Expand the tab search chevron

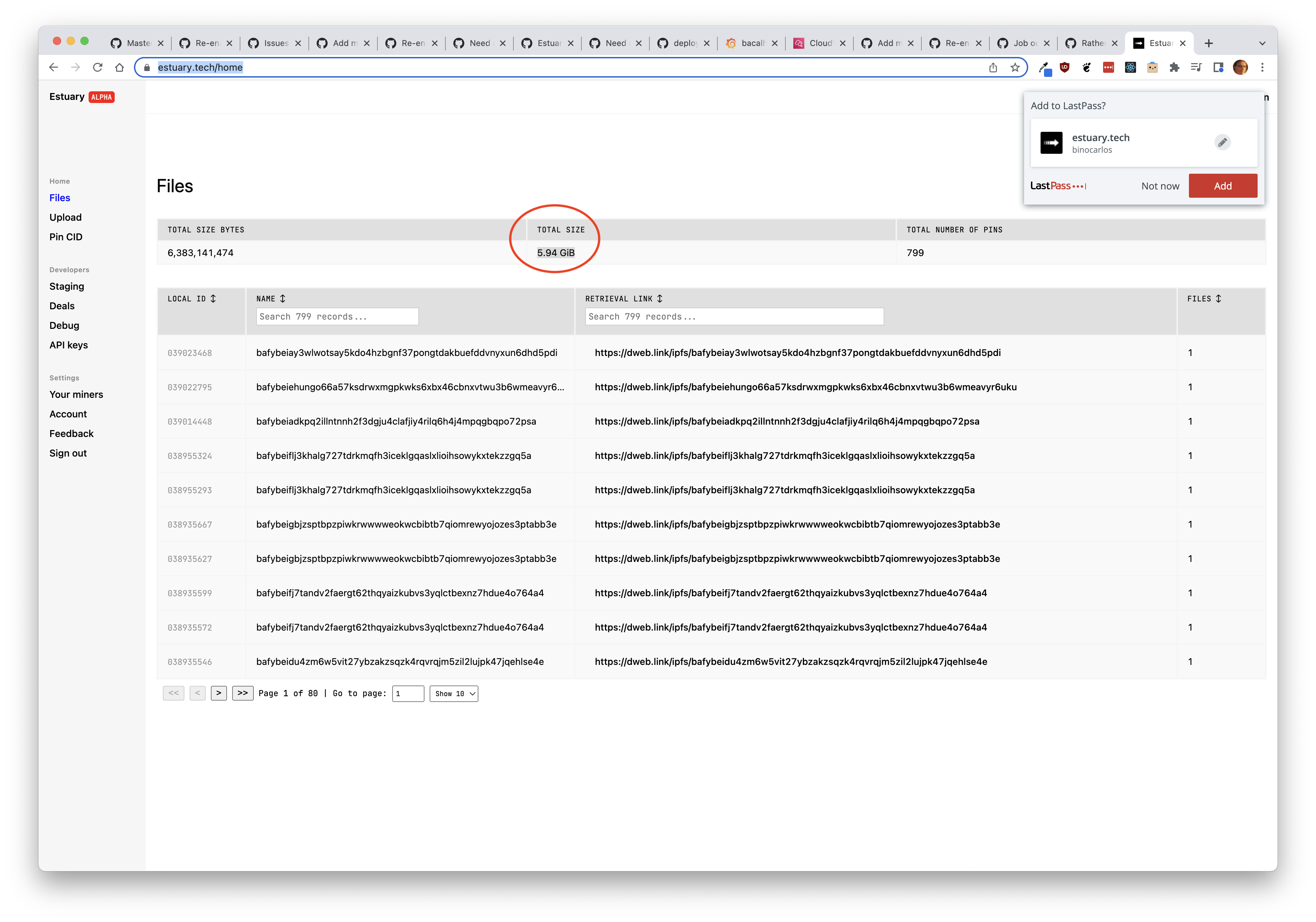coord(1262,43)
